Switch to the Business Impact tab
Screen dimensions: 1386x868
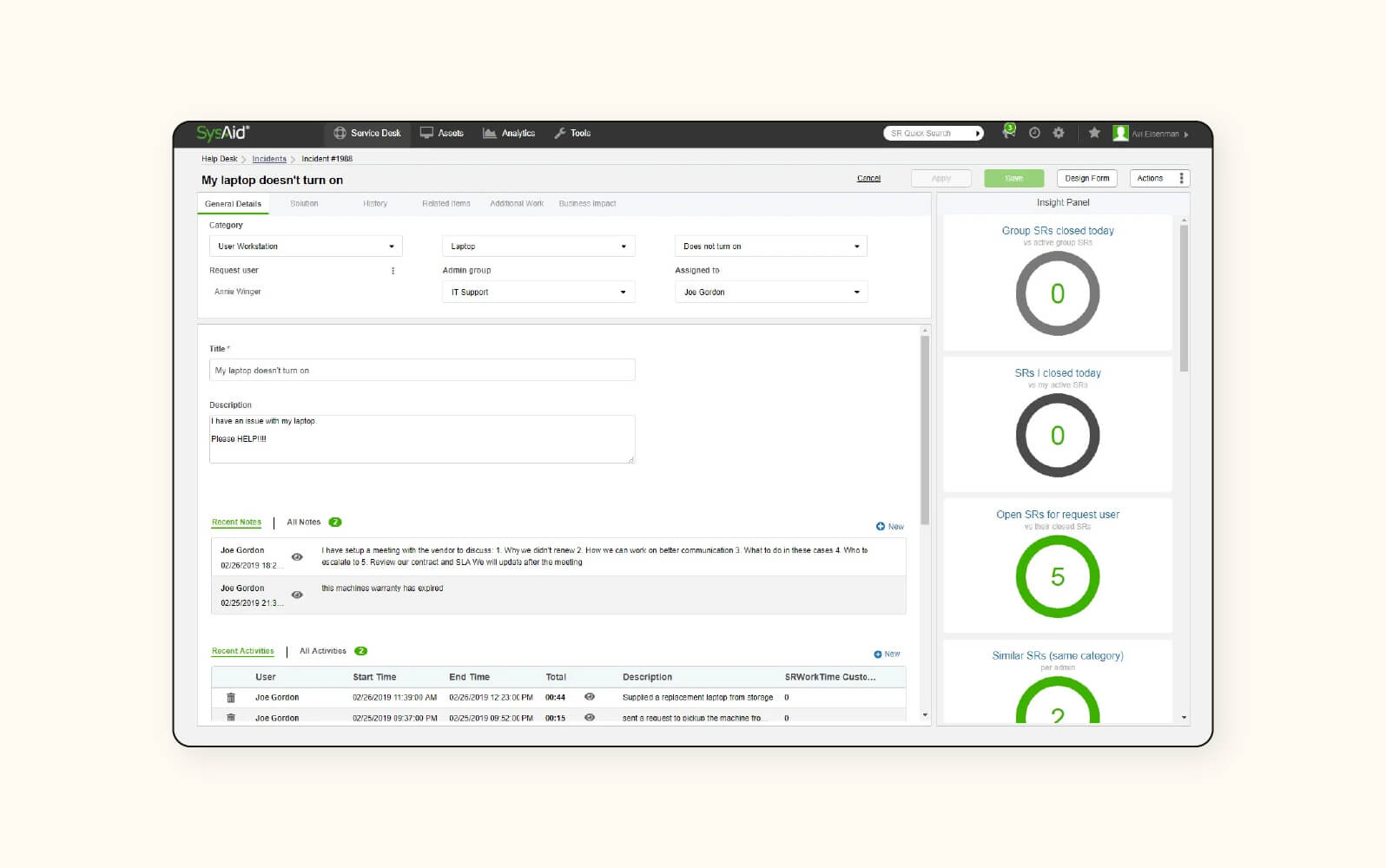pos(587,204)
